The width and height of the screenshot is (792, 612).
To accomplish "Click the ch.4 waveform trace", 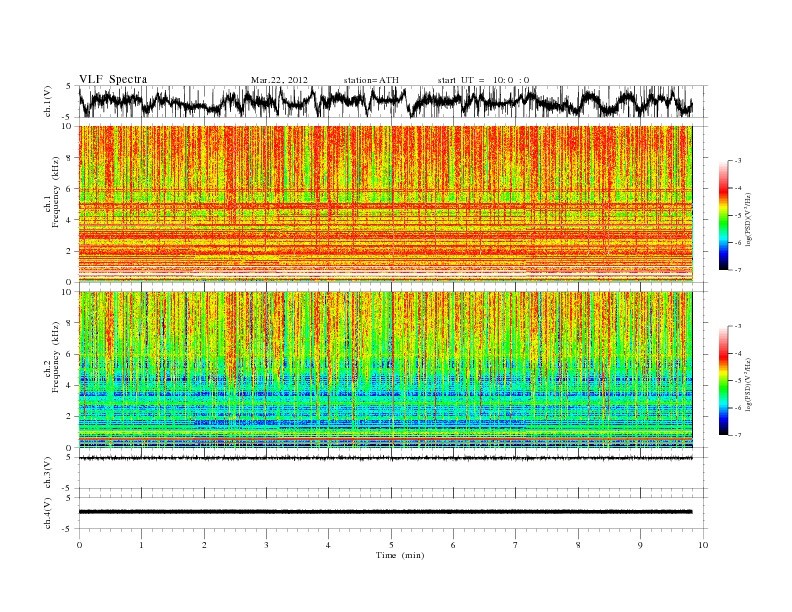I will tap(385, 512).
